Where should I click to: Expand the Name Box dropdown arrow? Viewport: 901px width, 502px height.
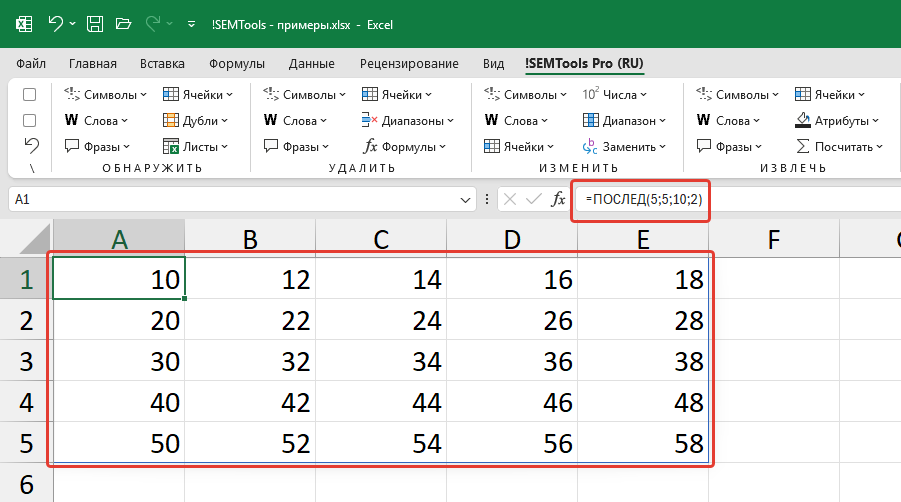pyautogui.click(x=465, y=199)
